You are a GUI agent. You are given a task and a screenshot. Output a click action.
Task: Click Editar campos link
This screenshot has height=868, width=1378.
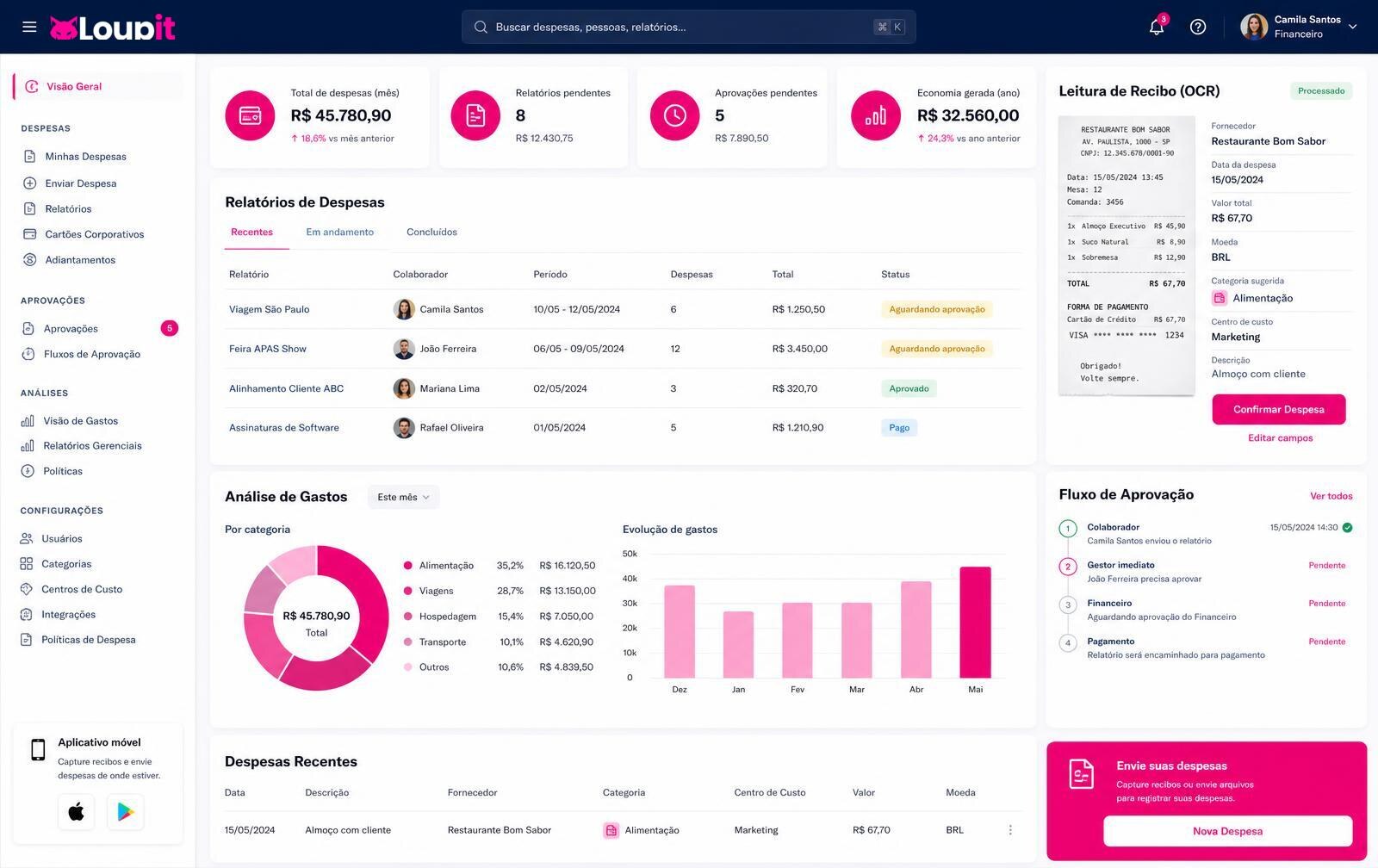1280,437
